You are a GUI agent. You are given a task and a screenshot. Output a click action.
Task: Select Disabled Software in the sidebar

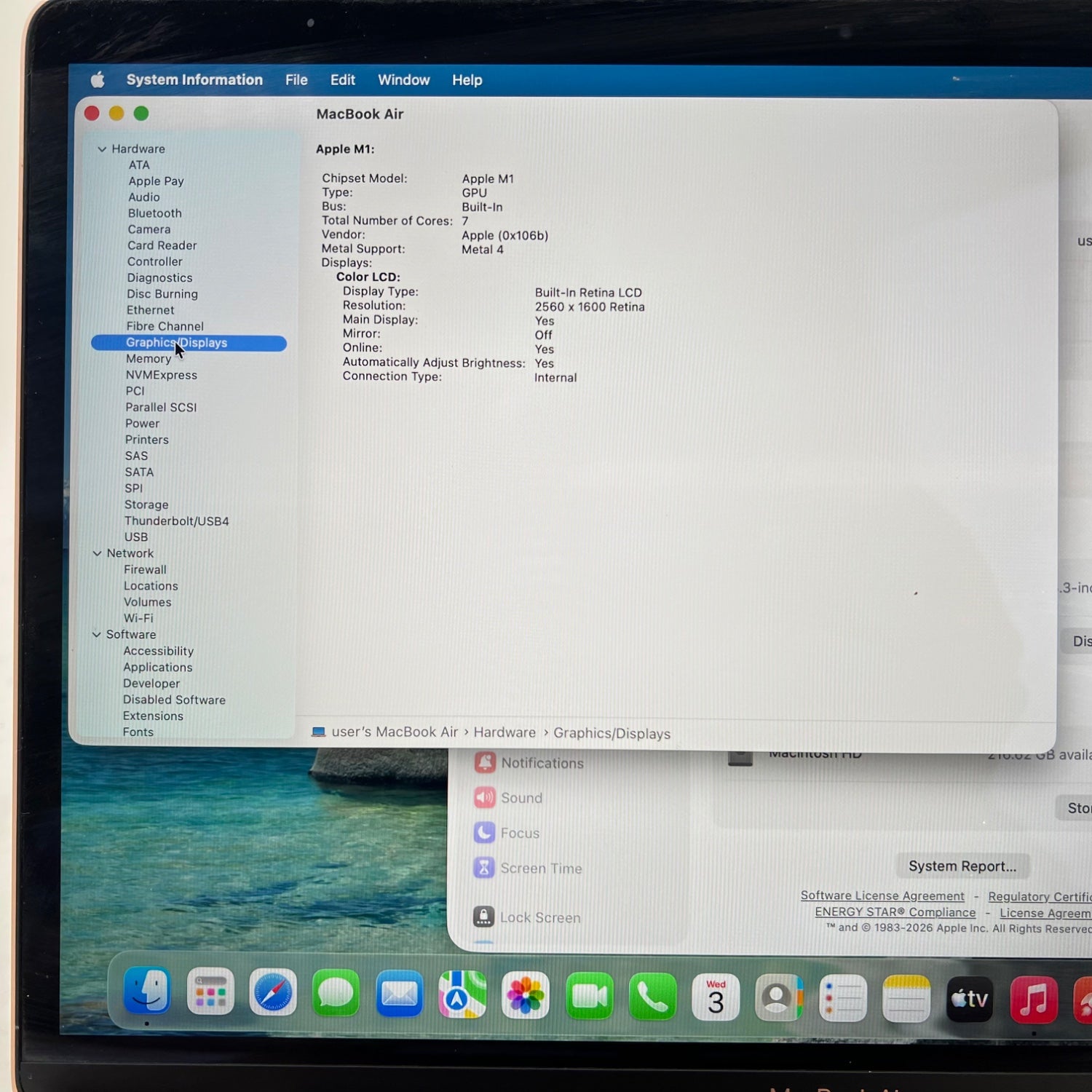[x=174, y=700]
